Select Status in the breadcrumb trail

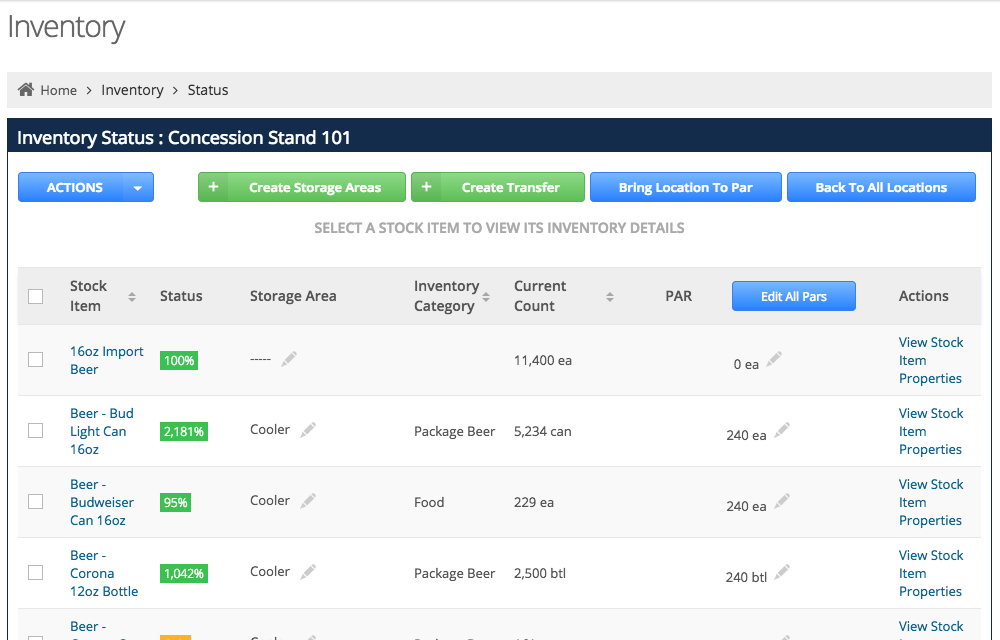(207, 90)
